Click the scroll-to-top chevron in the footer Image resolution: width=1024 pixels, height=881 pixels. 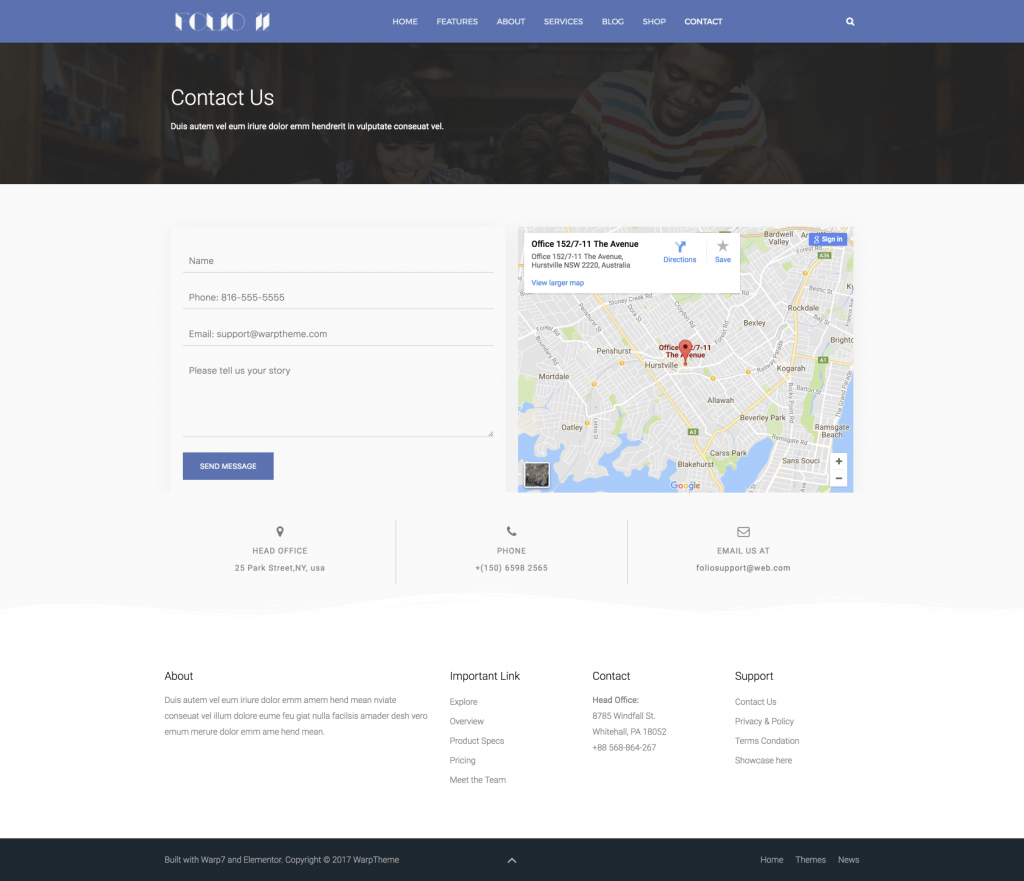511,860
